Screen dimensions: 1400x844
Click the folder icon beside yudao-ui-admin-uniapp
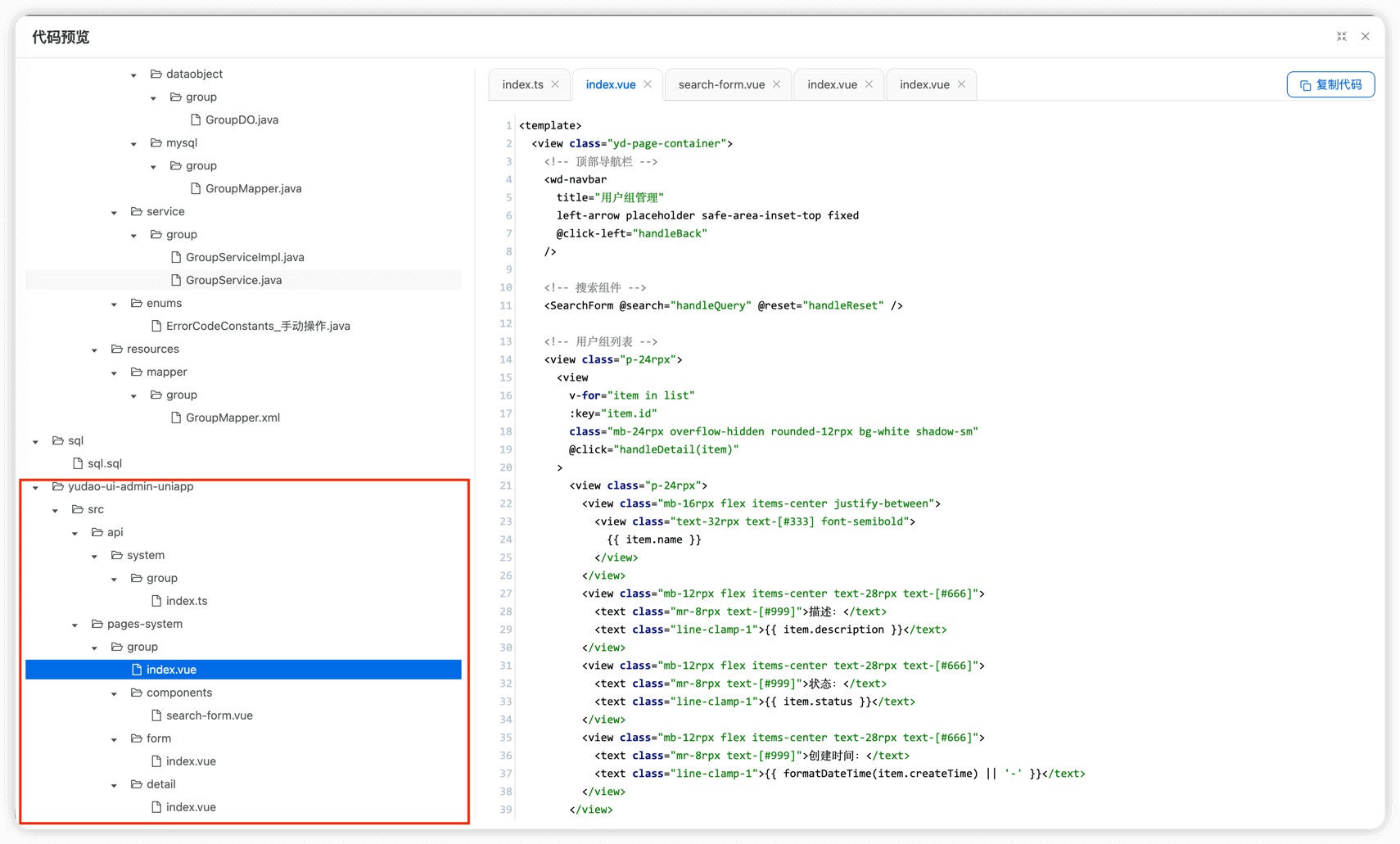[x=58, y=486]
